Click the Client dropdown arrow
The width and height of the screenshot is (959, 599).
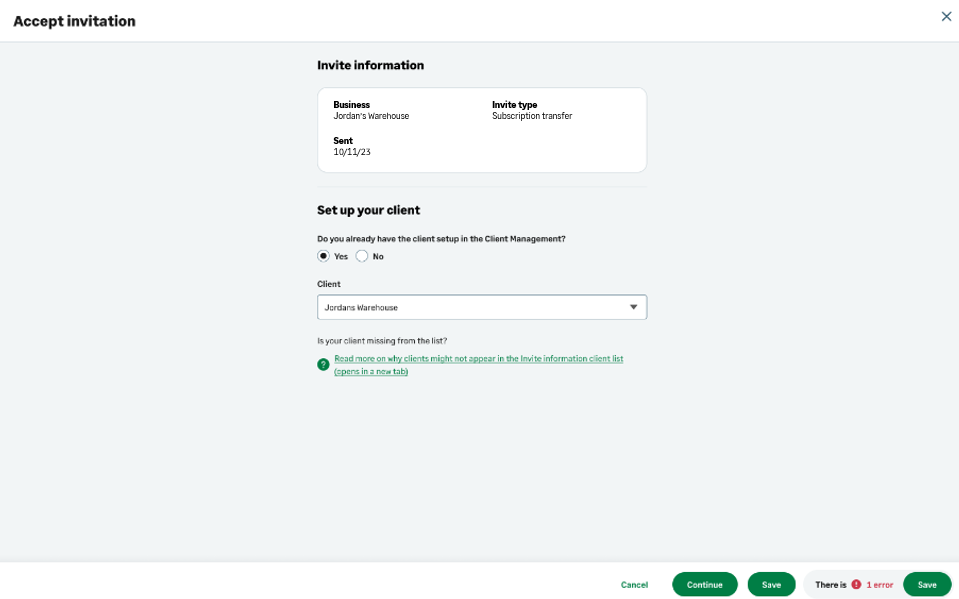pyautogui.click(x=633, y=307)
